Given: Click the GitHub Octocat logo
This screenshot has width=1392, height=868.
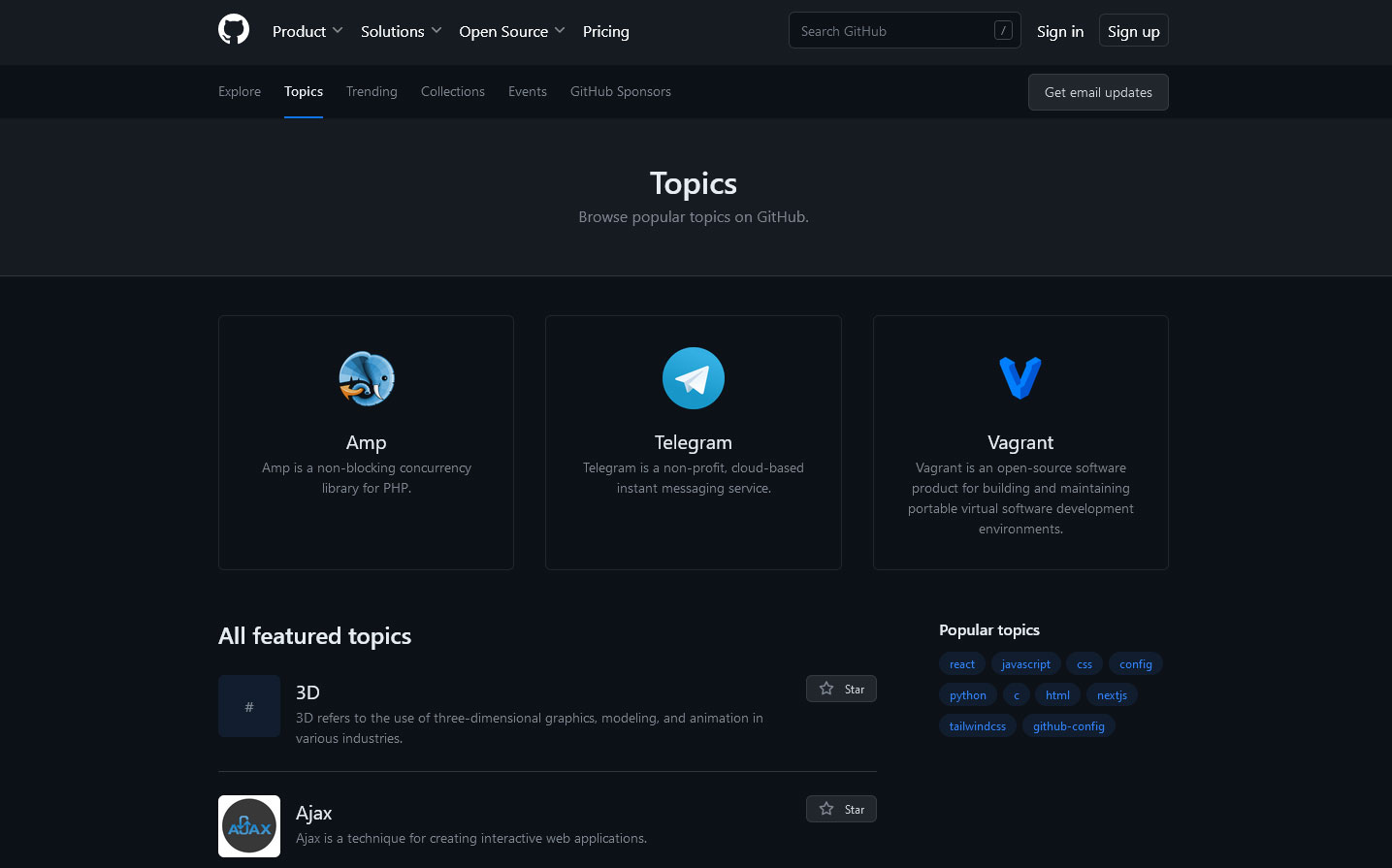Looking at the screenshot, I should (x=234, y=30).
